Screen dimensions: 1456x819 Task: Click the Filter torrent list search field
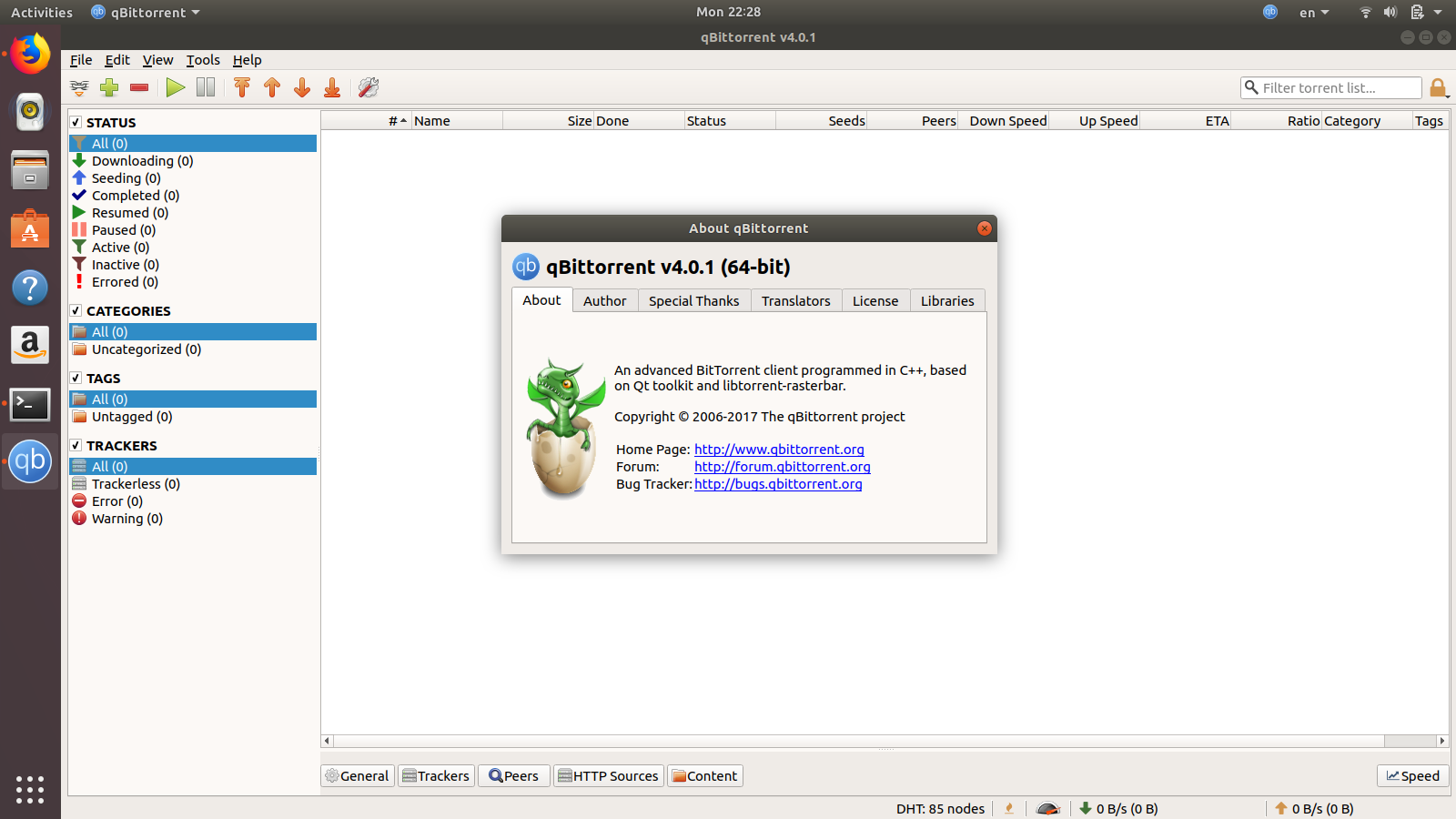[x=1331, y=87]
